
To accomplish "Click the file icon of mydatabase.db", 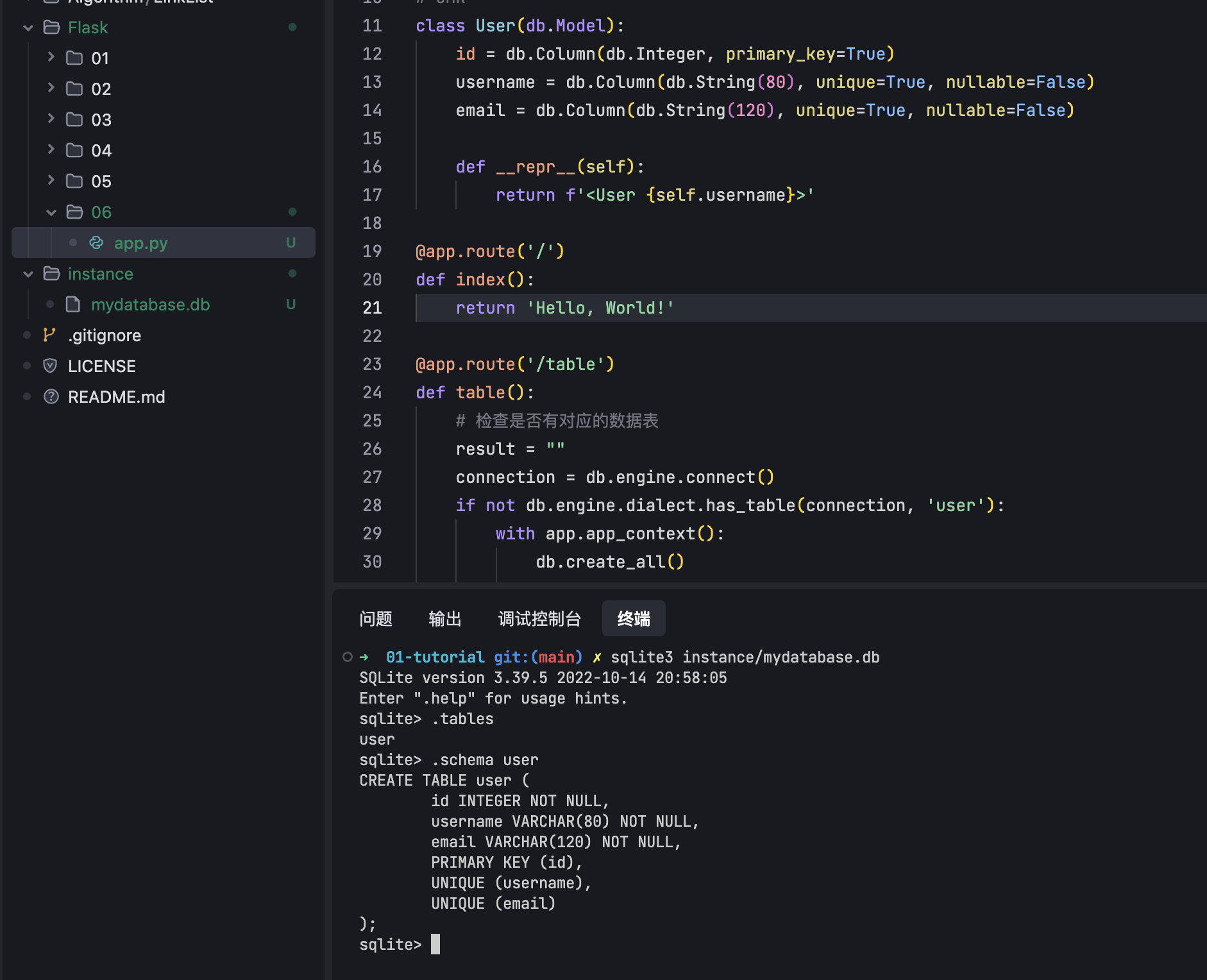I will pos(73,304).
